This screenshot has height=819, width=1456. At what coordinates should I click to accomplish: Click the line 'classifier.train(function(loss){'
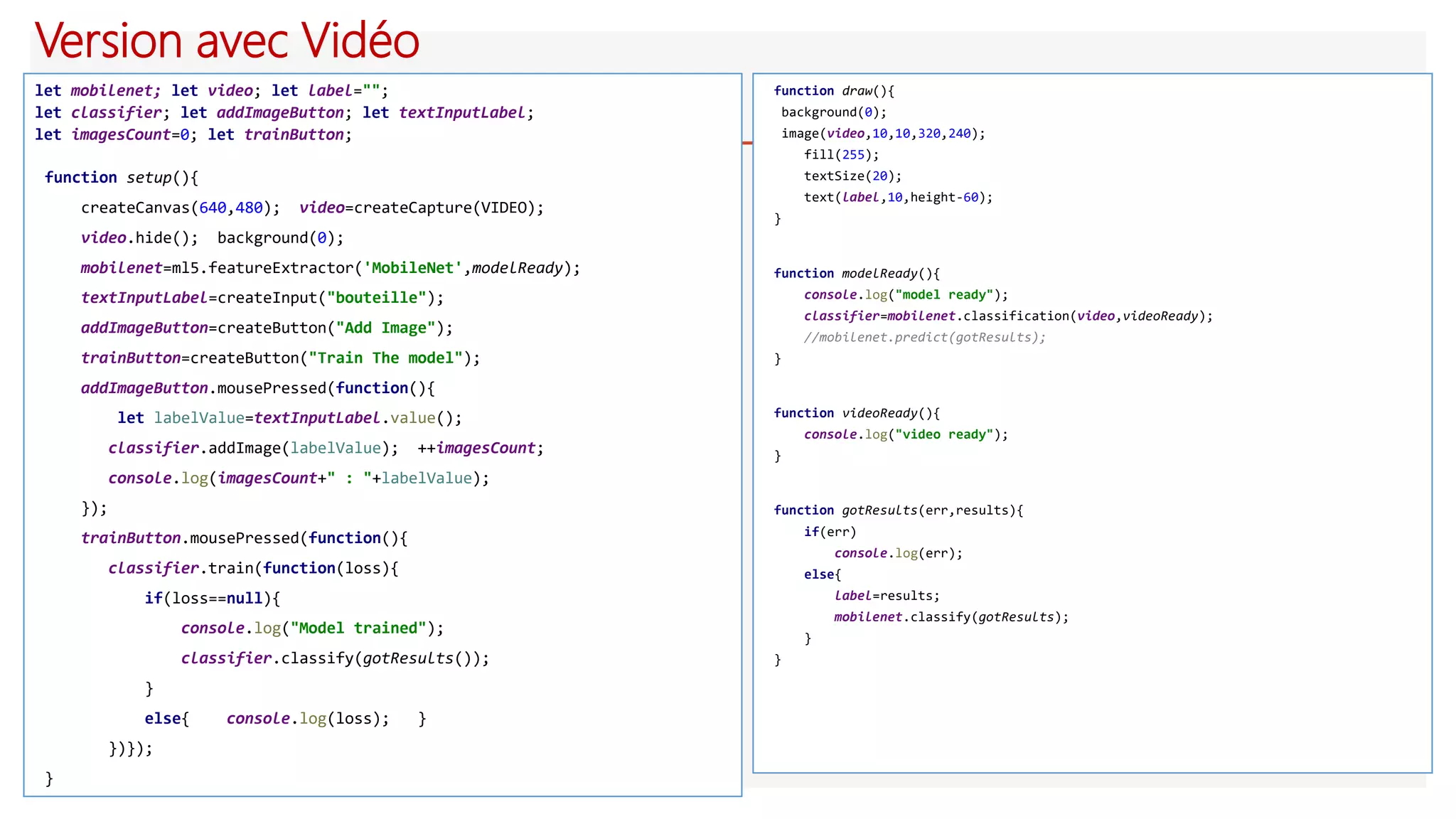click(253, 568)
